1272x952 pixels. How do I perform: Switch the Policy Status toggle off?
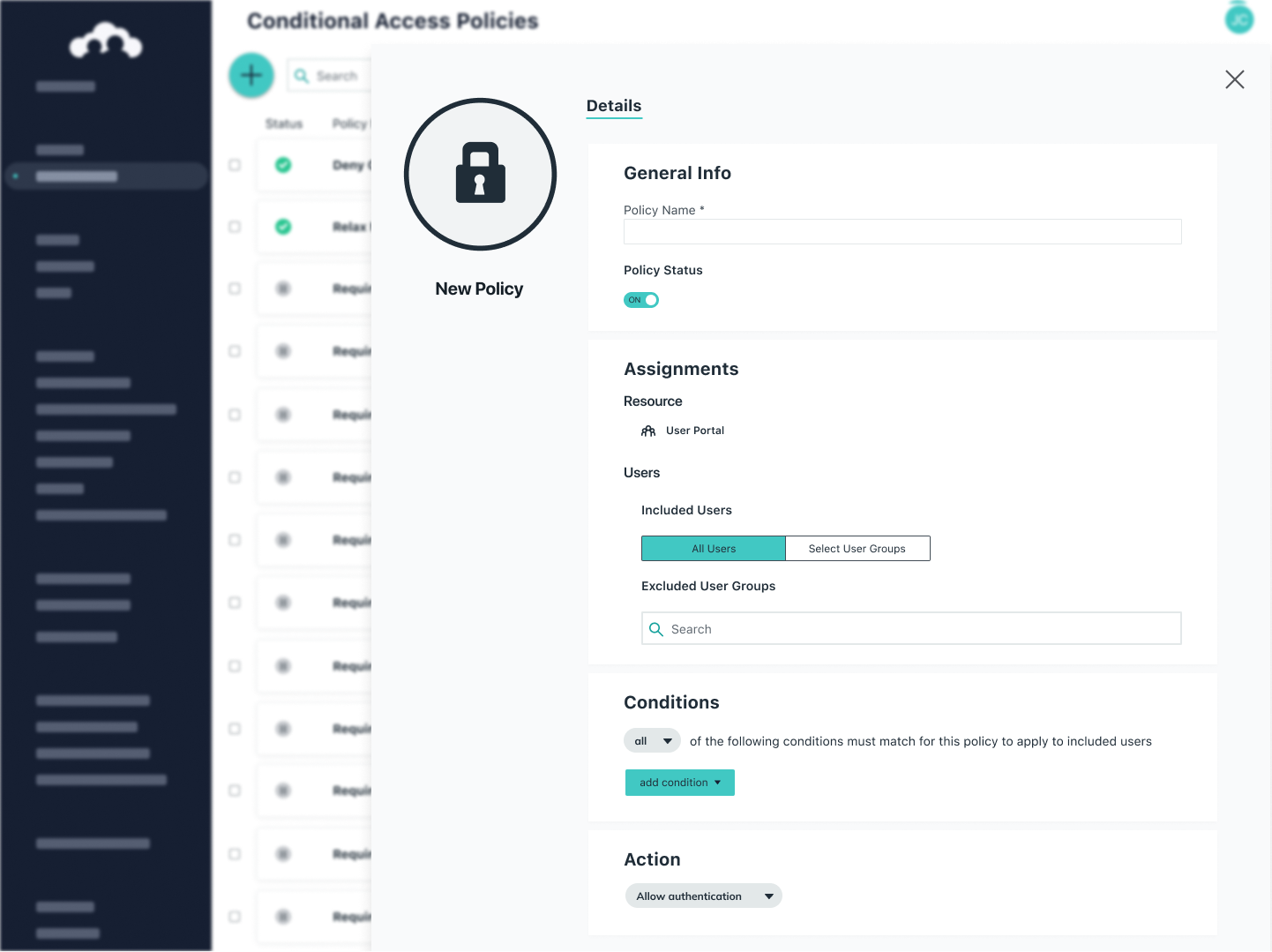[641, 300]
